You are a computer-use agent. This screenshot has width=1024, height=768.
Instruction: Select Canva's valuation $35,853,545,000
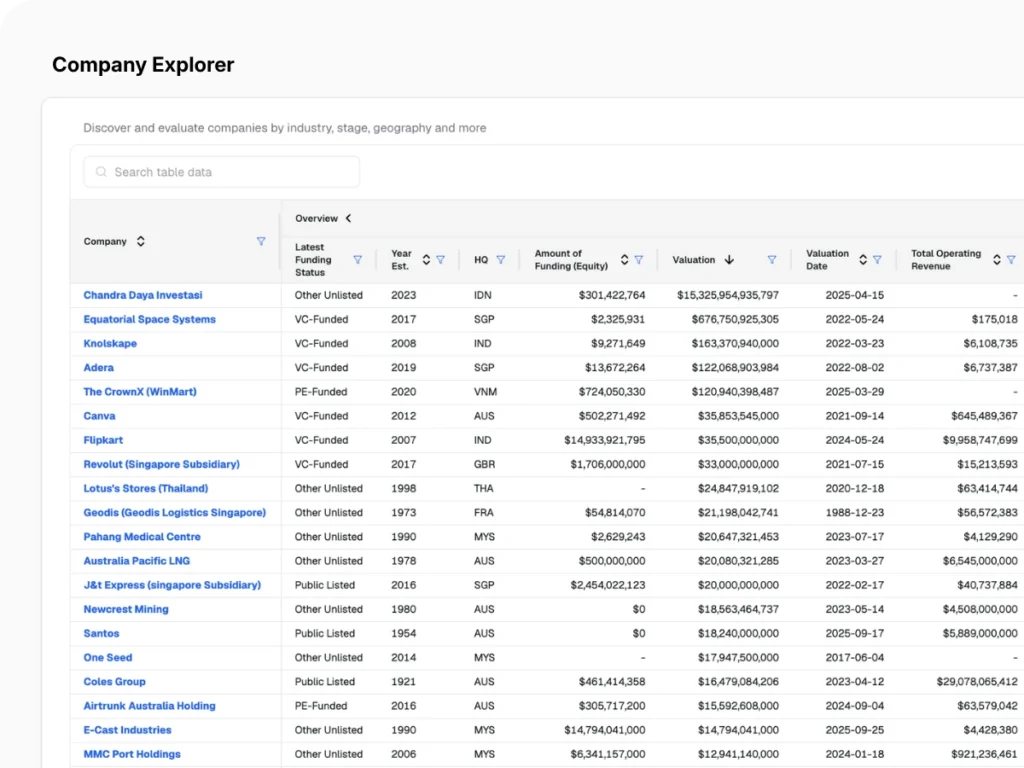point(739,416)
